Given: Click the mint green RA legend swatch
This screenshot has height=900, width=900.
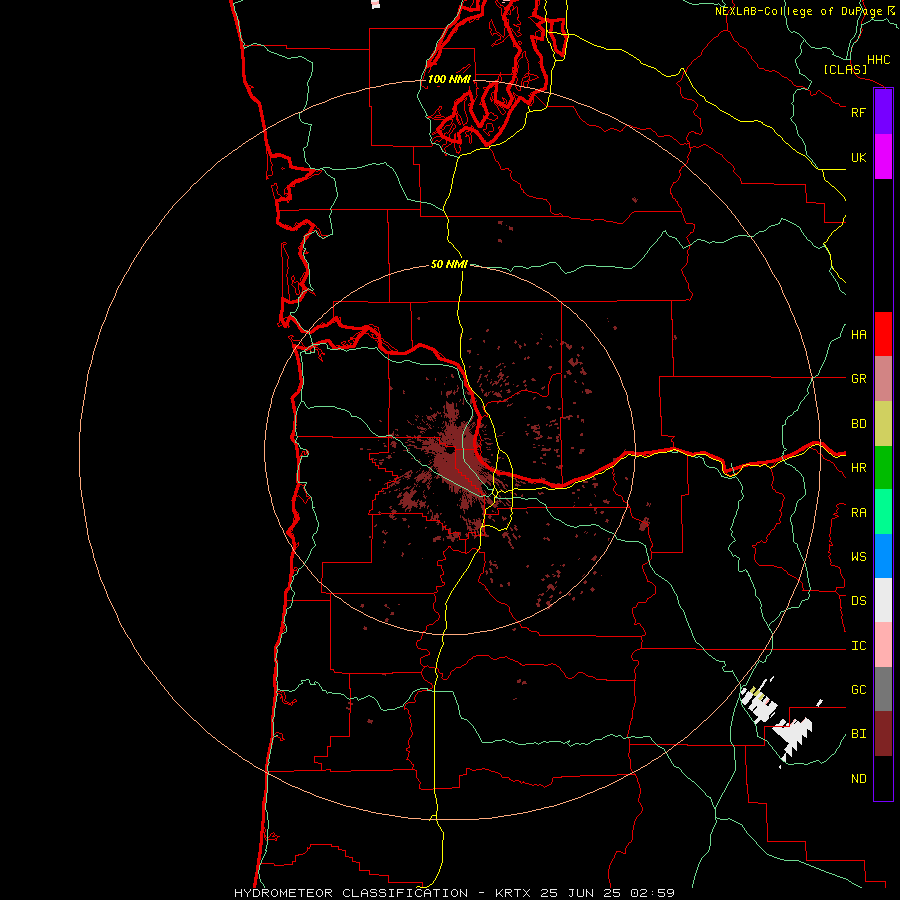Looking at the screenshot, I should 883,512.
